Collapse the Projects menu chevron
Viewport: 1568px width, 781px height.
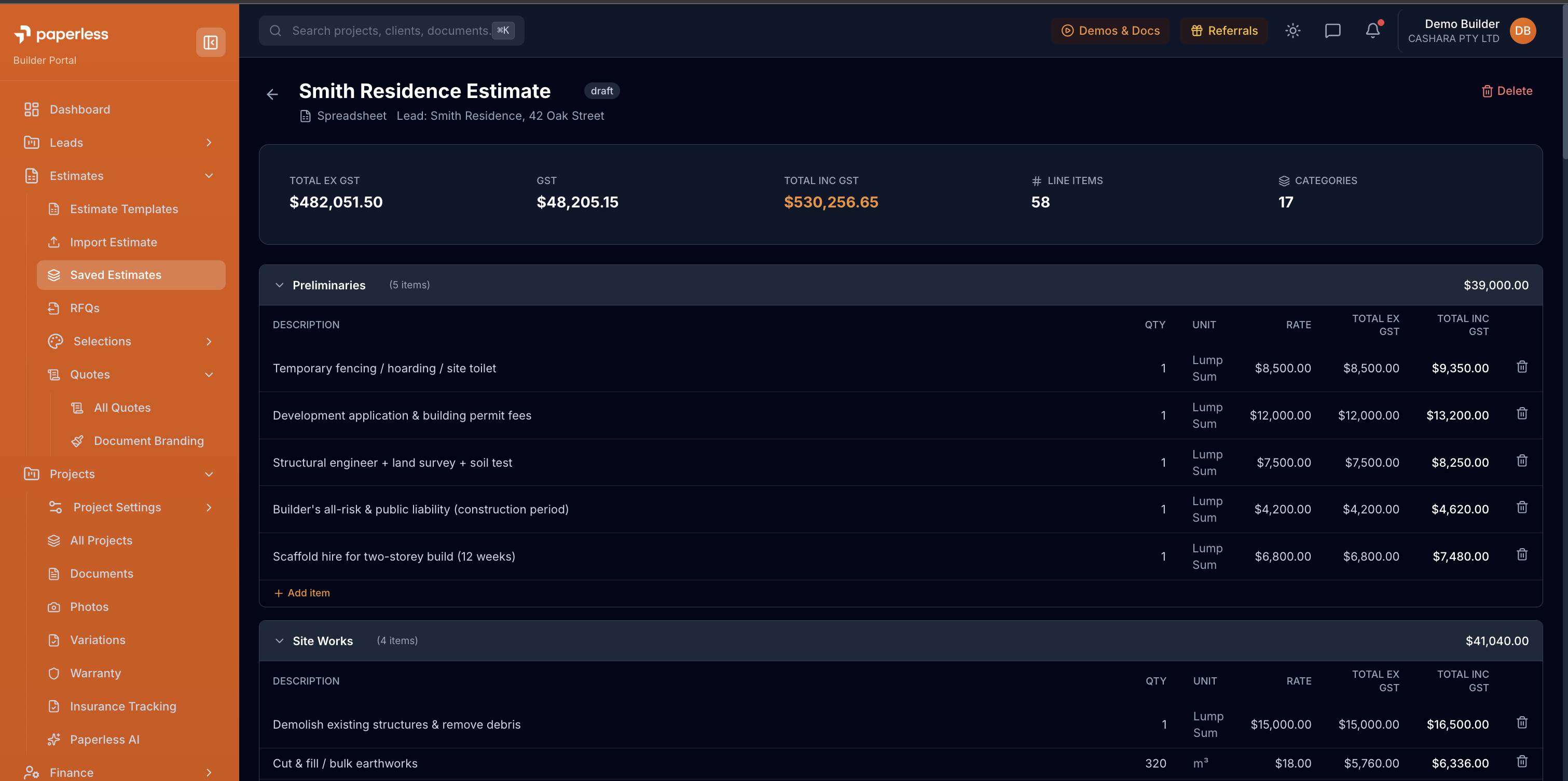[x=209, y=474]
